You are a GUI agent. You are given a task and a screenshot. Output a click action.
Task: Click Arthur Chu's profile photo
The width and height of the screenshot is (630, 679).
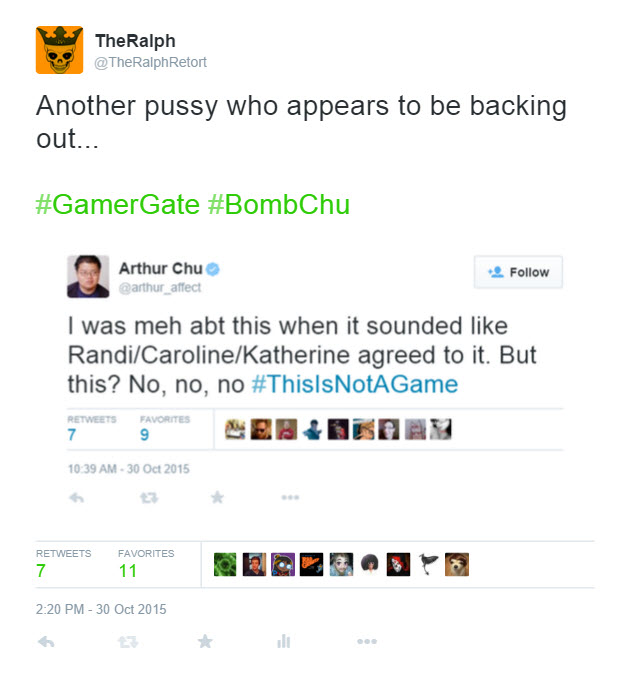[88, 276]
